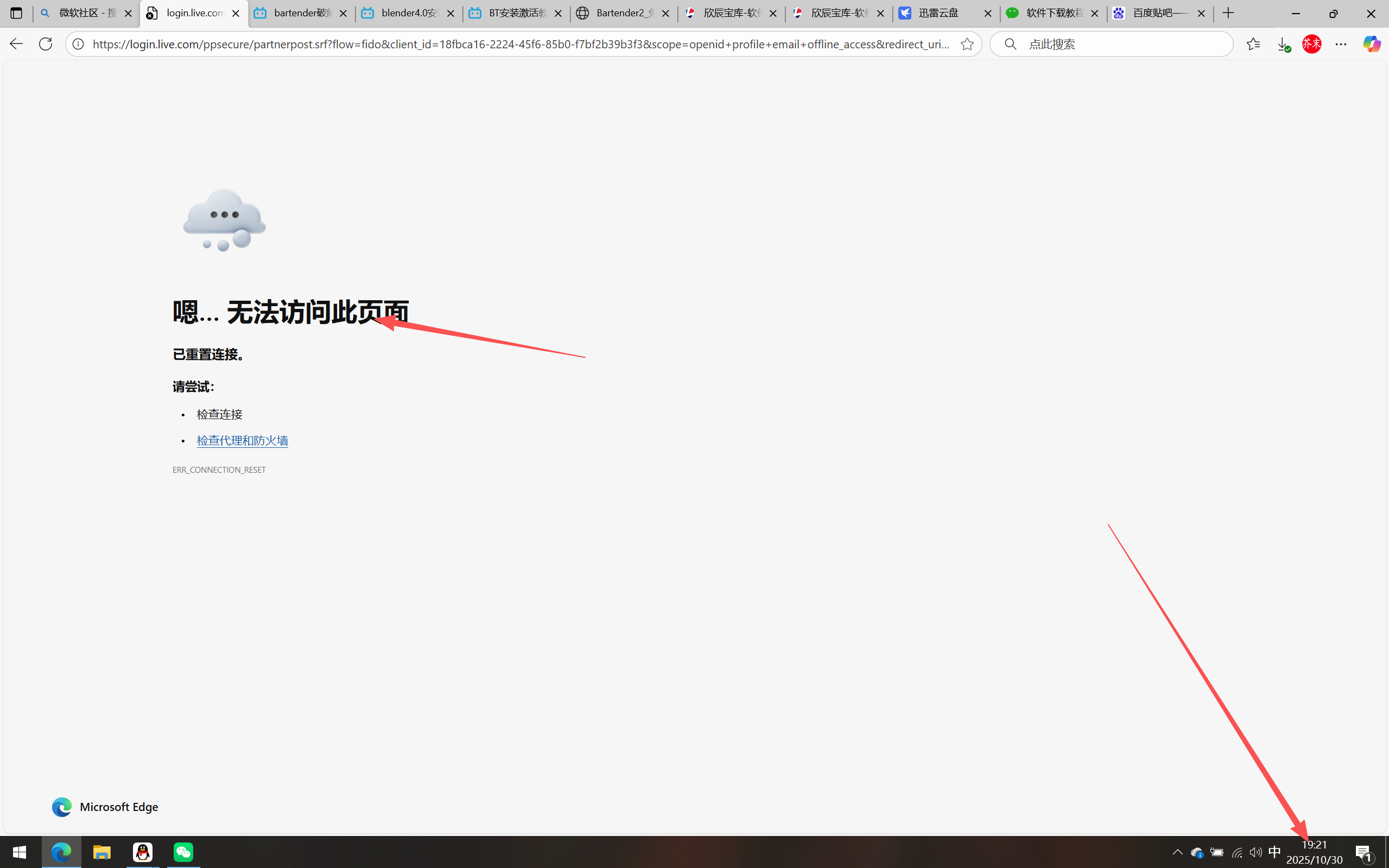Open the battery icon in system tray
The height and width of the screenshot is (868, 1389).
point(1217,852)
